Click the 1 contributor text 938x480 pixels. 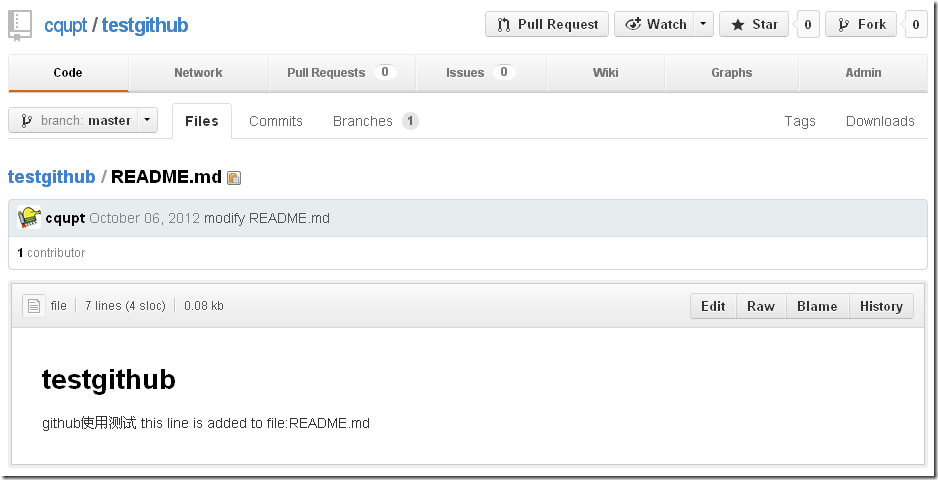tap(51, 253)
